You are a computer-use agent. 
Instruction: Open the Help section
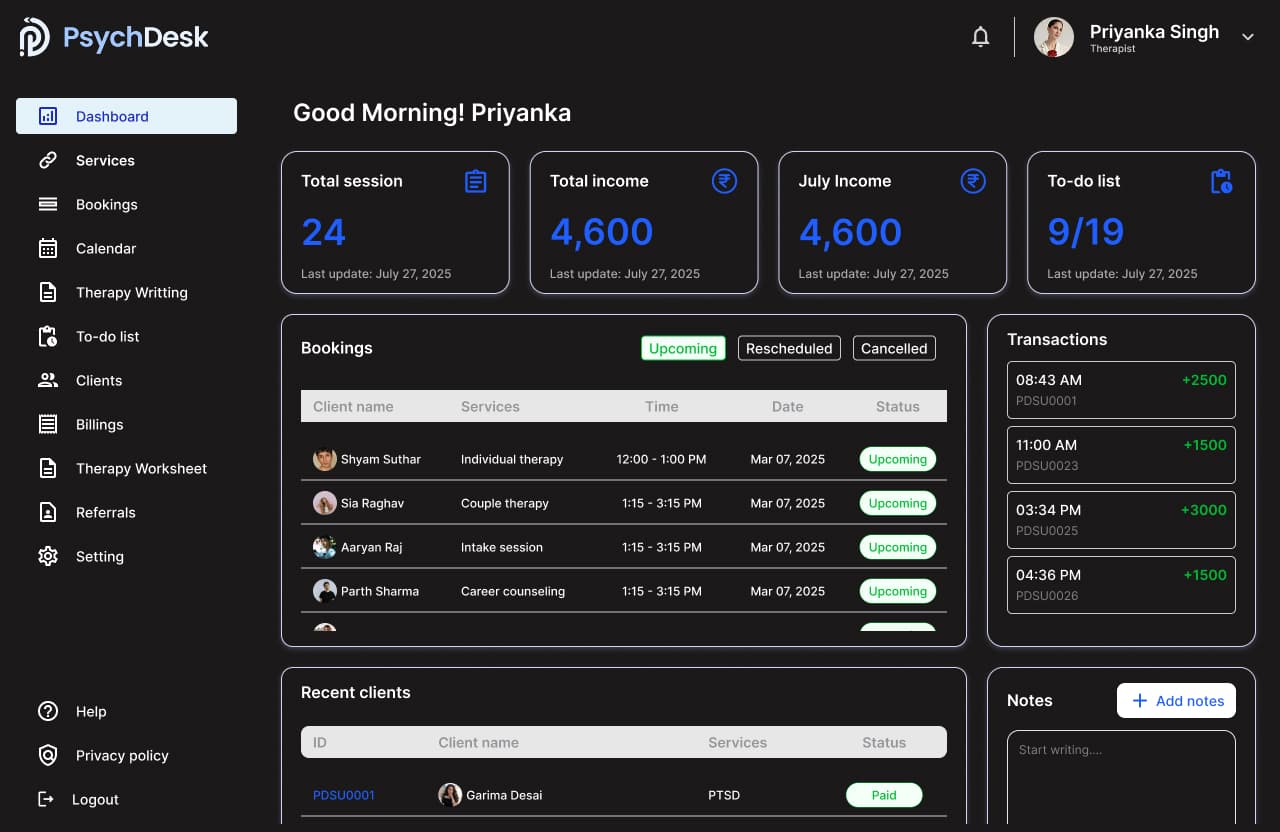click(91, 711)
